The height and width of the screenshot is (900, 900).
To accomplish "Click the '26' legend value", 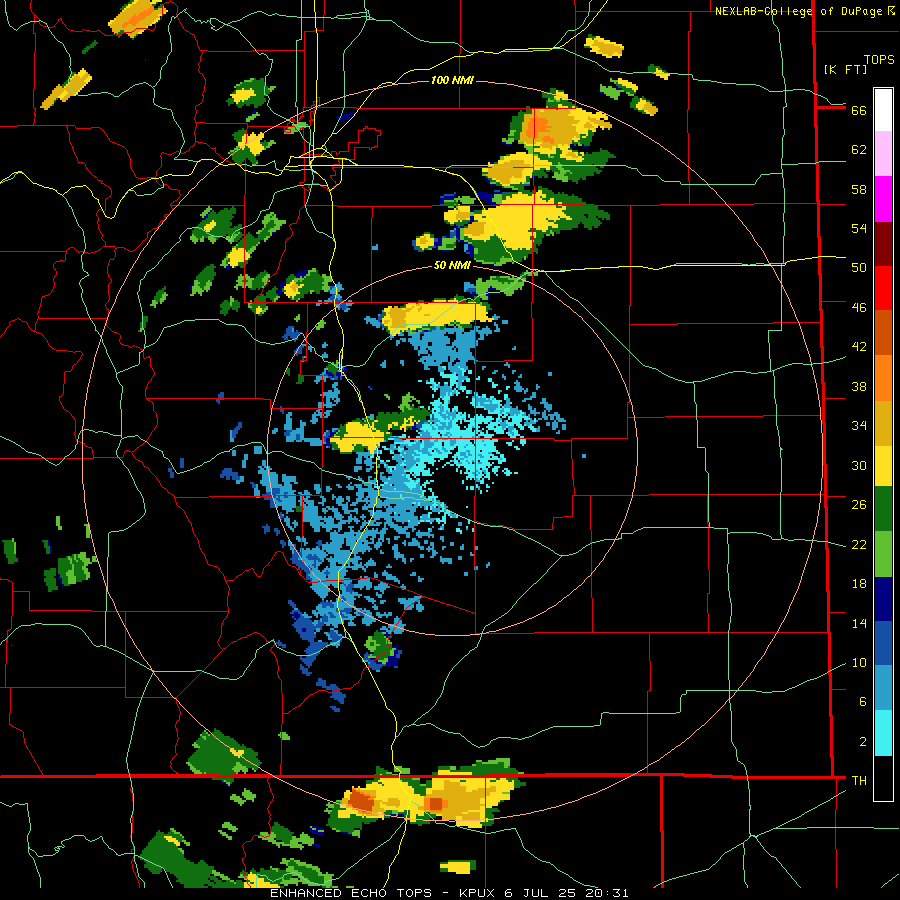I will (859, 505).
